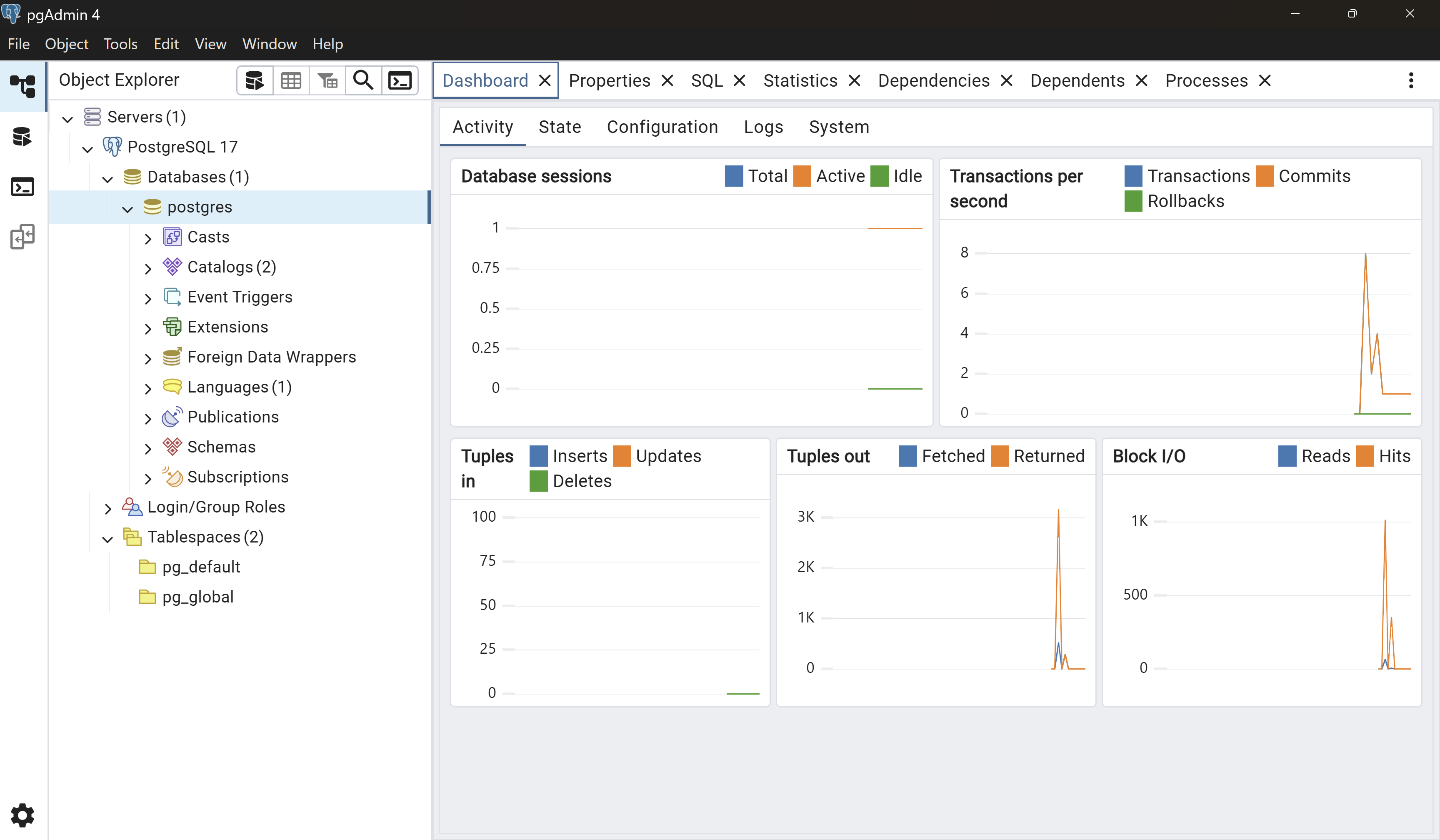1440x840 pixels.
Task: Collapse the PostgreSQL 17 node
Action: coord(87,149)
